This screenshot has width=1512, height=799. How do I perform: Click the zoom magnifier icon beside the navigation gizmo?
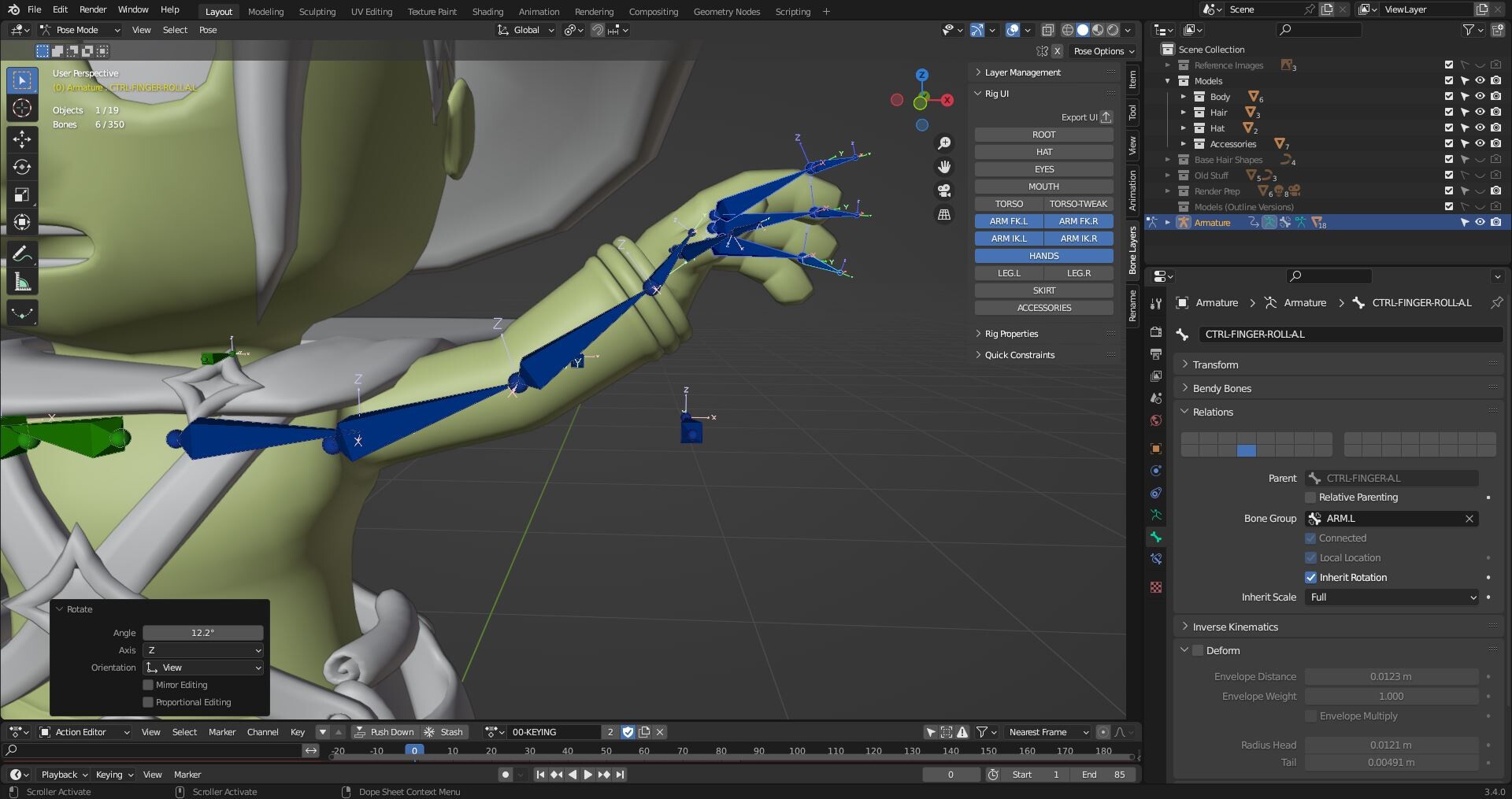click(944, 142)
